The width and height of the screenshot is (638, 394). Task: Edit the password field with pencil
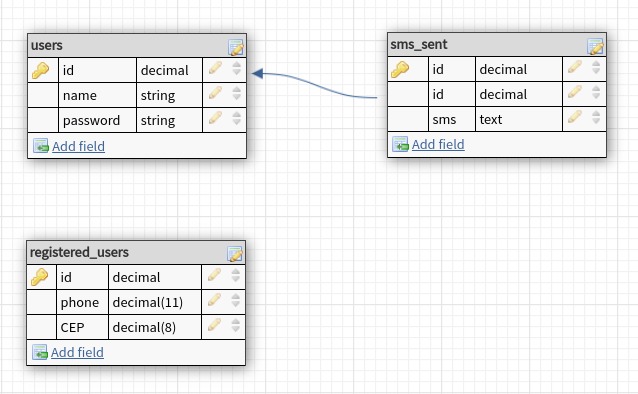215,118
